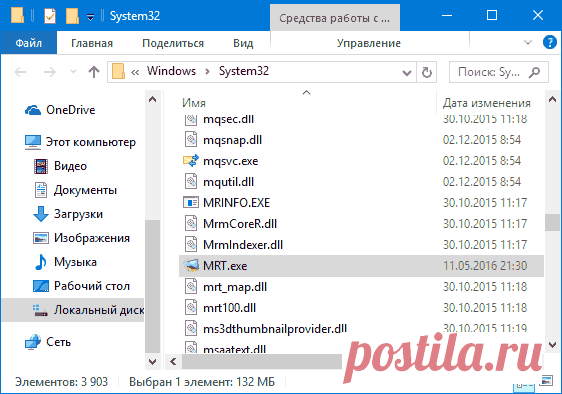Sort by Дата изменения column header
Viewport: 562px width, 394px height.
(486, 103)
